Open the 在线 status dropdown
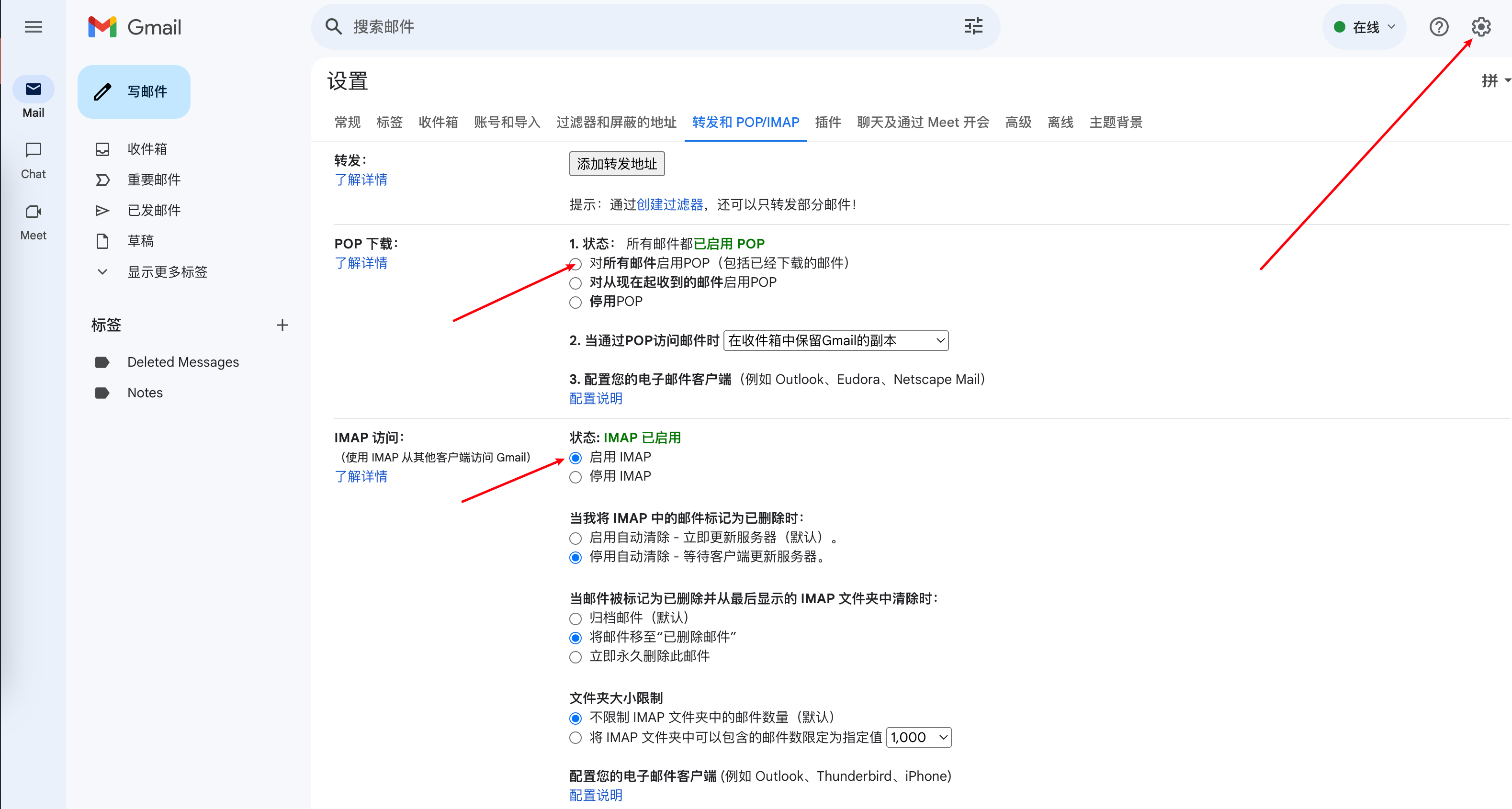Screen dimensions: 1512x809 click(x=1364, y=26)
